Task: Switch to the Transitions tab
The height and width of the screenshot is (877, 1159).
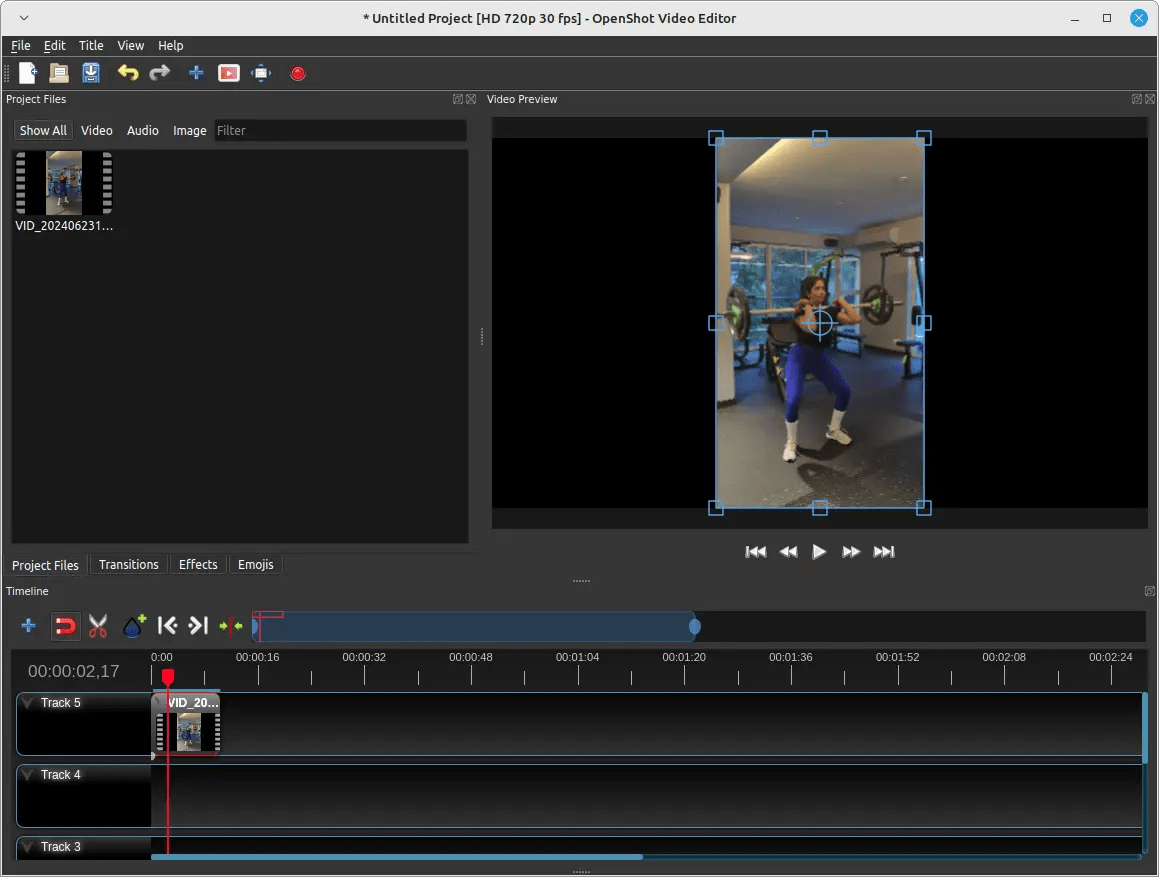Action: click(129, 564)
